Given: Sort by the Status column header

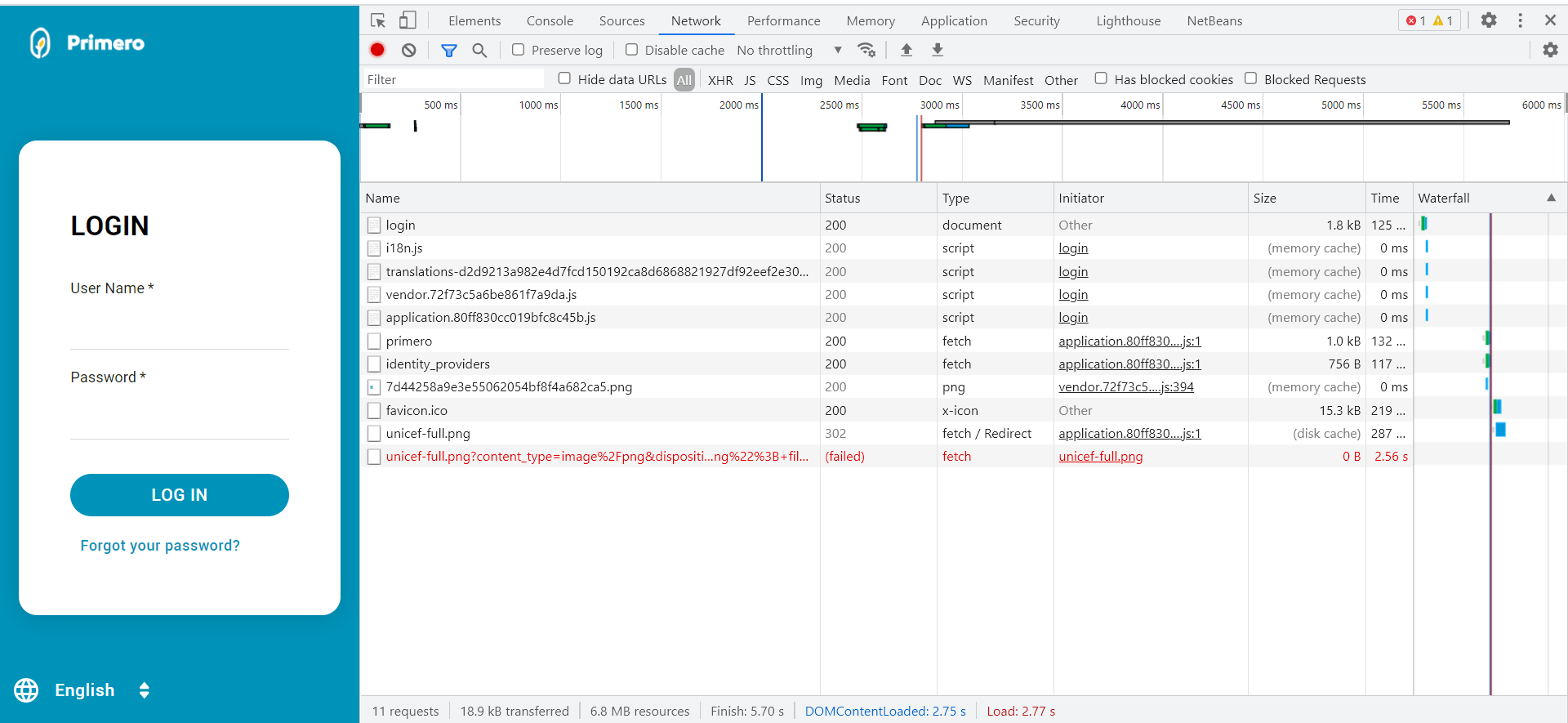Looking at the screenshot, I should point(878,198).
